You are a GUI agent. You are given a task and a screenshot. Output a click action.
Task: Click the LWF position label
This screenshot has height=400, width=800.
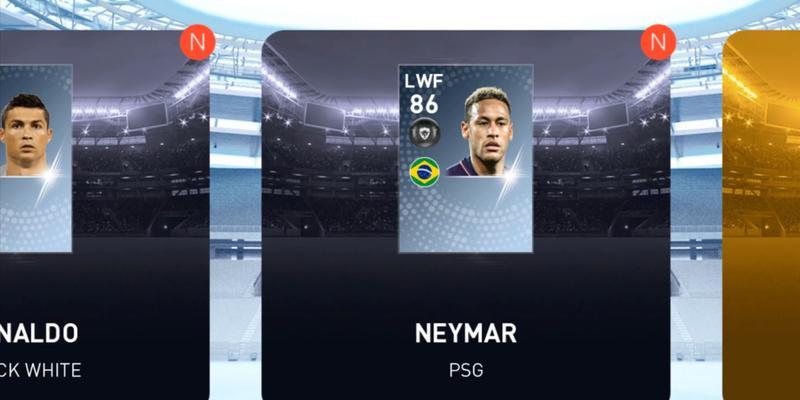(x=423, y=81)
